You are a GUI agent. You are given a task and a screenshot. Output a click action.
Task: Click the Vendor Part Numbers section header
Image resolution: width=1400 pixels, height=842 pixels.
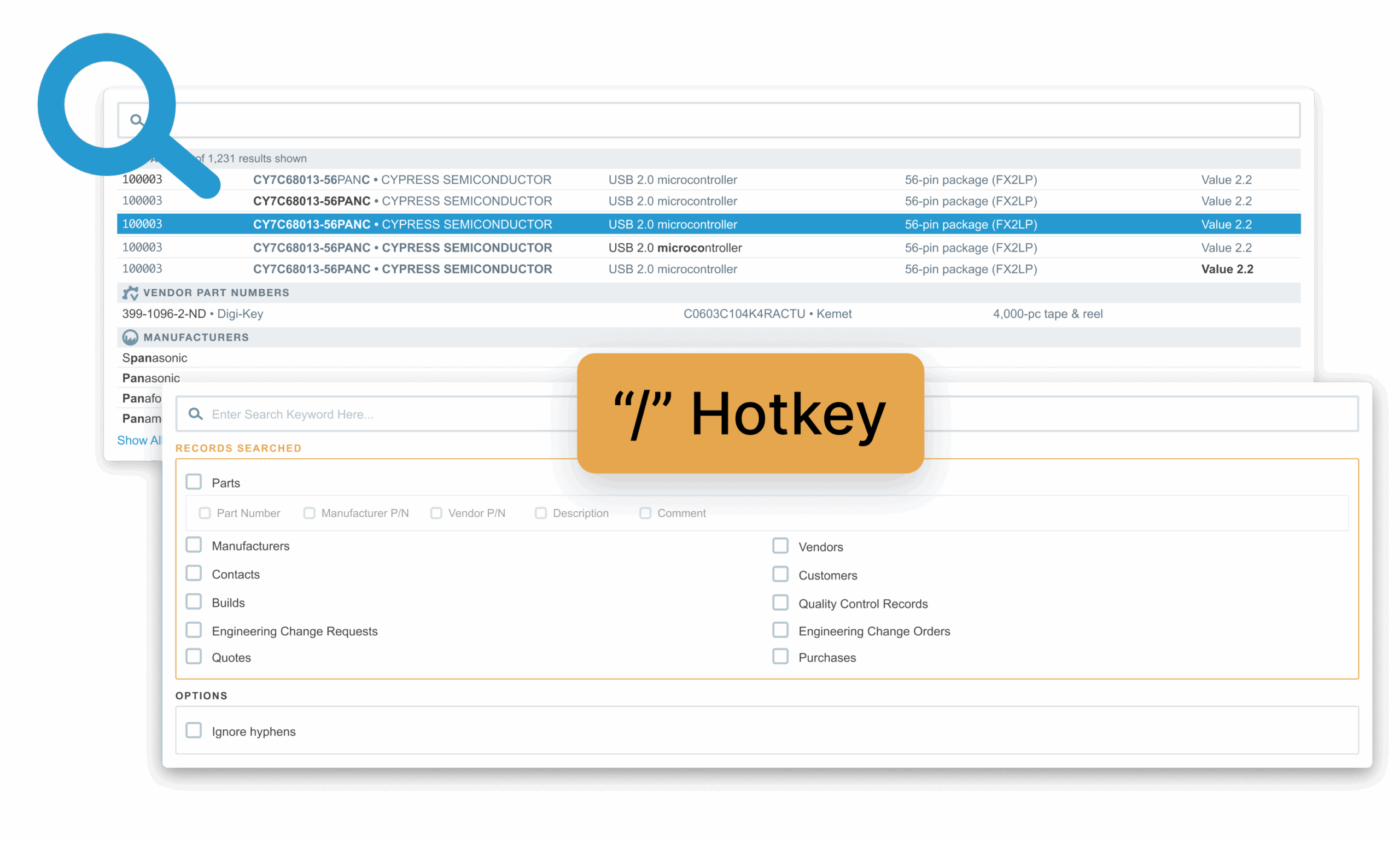(216, 293)
